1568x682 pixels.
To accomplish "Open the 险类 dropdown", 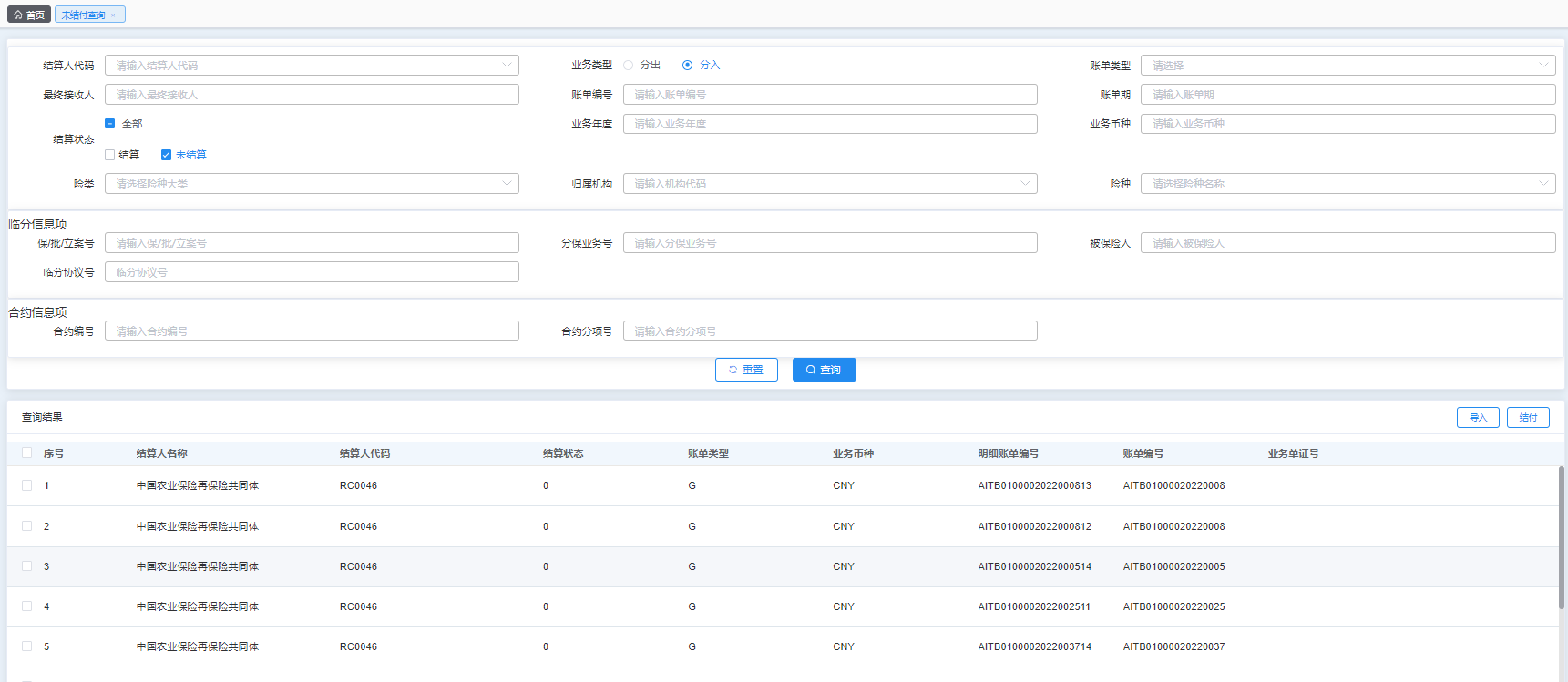I will (x=312, y=184).
